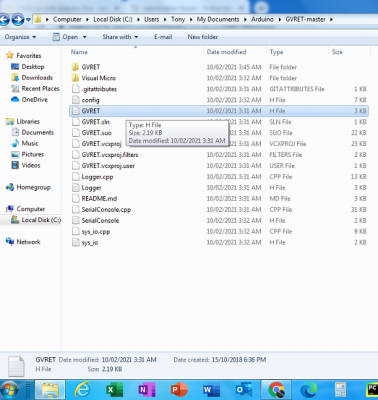378x400 pixels.
Task: Sort files by Date modified column
Action: [x=226, y=52]
